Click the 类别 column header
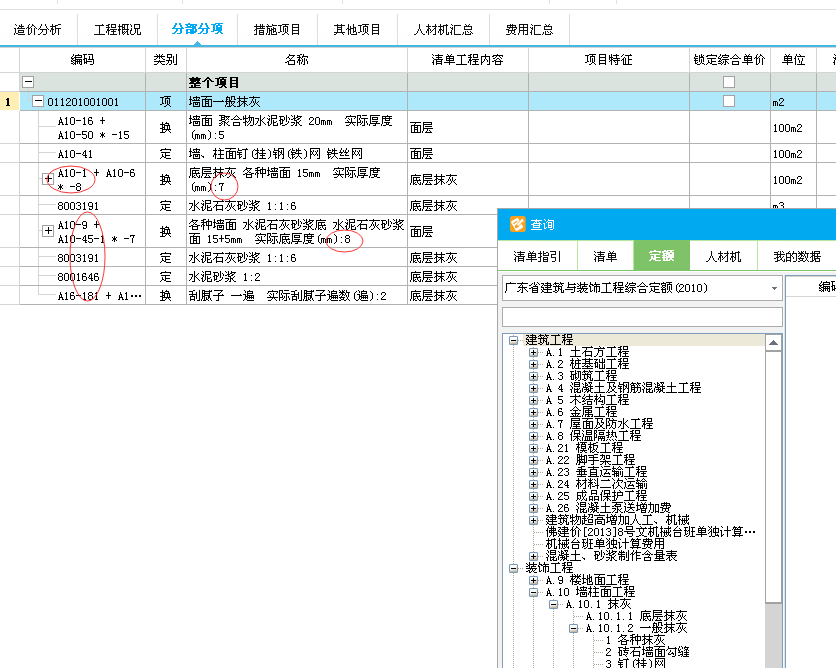This screenshot has height=668, width=836. click(166, 60)
